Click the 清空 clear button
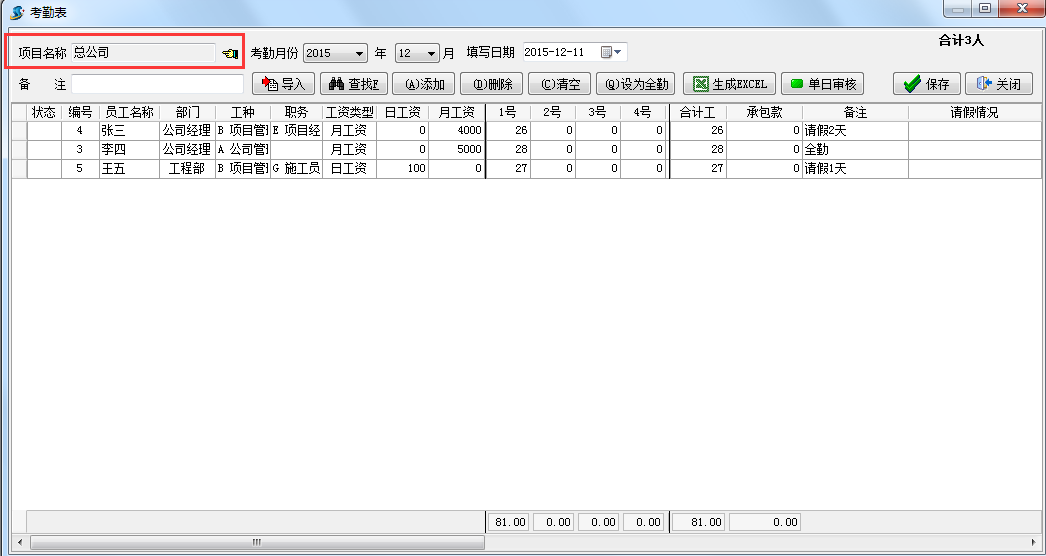1046x556 pixels. click(x=559, y=84)
